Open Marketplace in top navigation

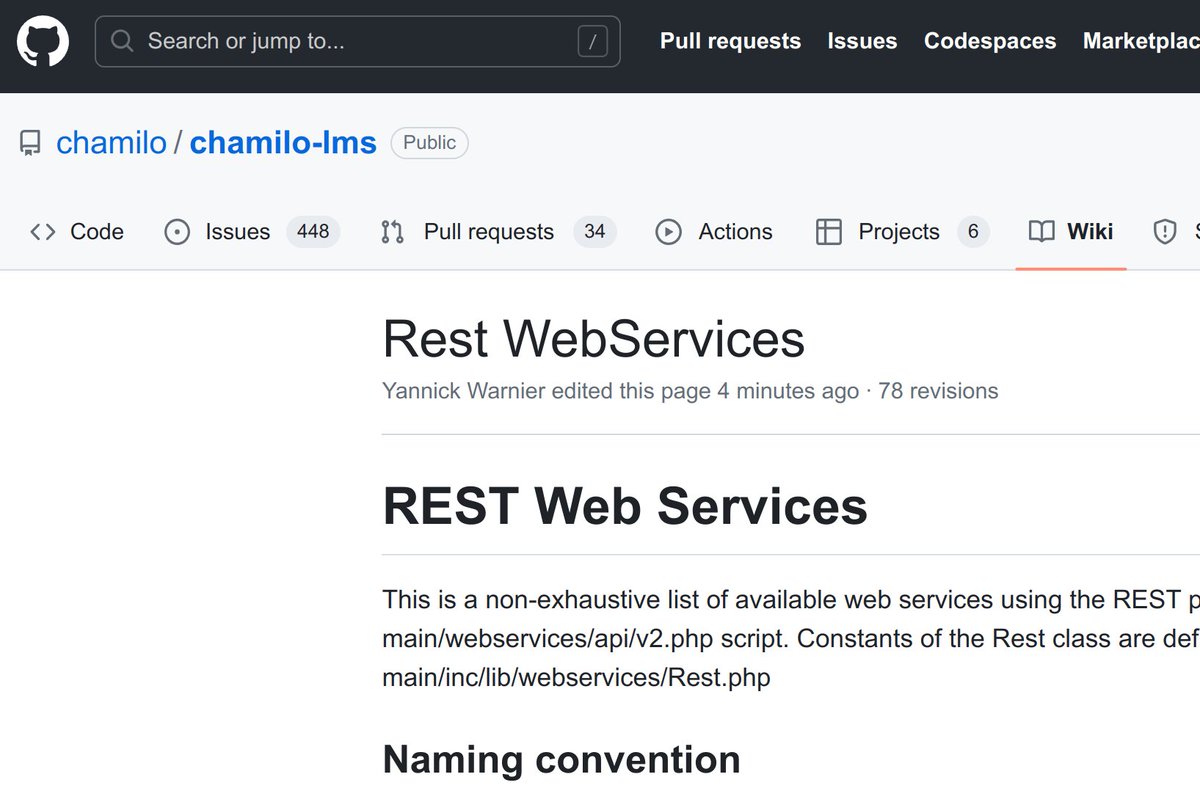click(1141, 41)
